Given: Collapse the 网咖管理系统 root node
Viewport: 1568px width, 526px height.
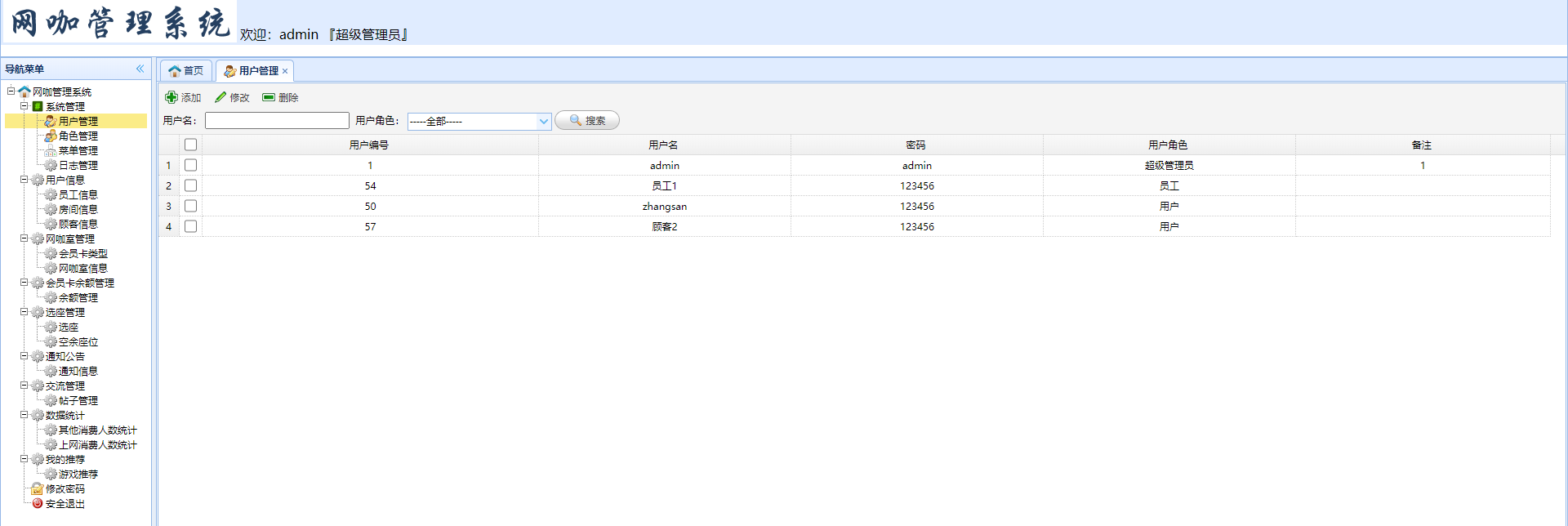Looking at the screenshot, I should pyautogui.click(x=11, y=91).
